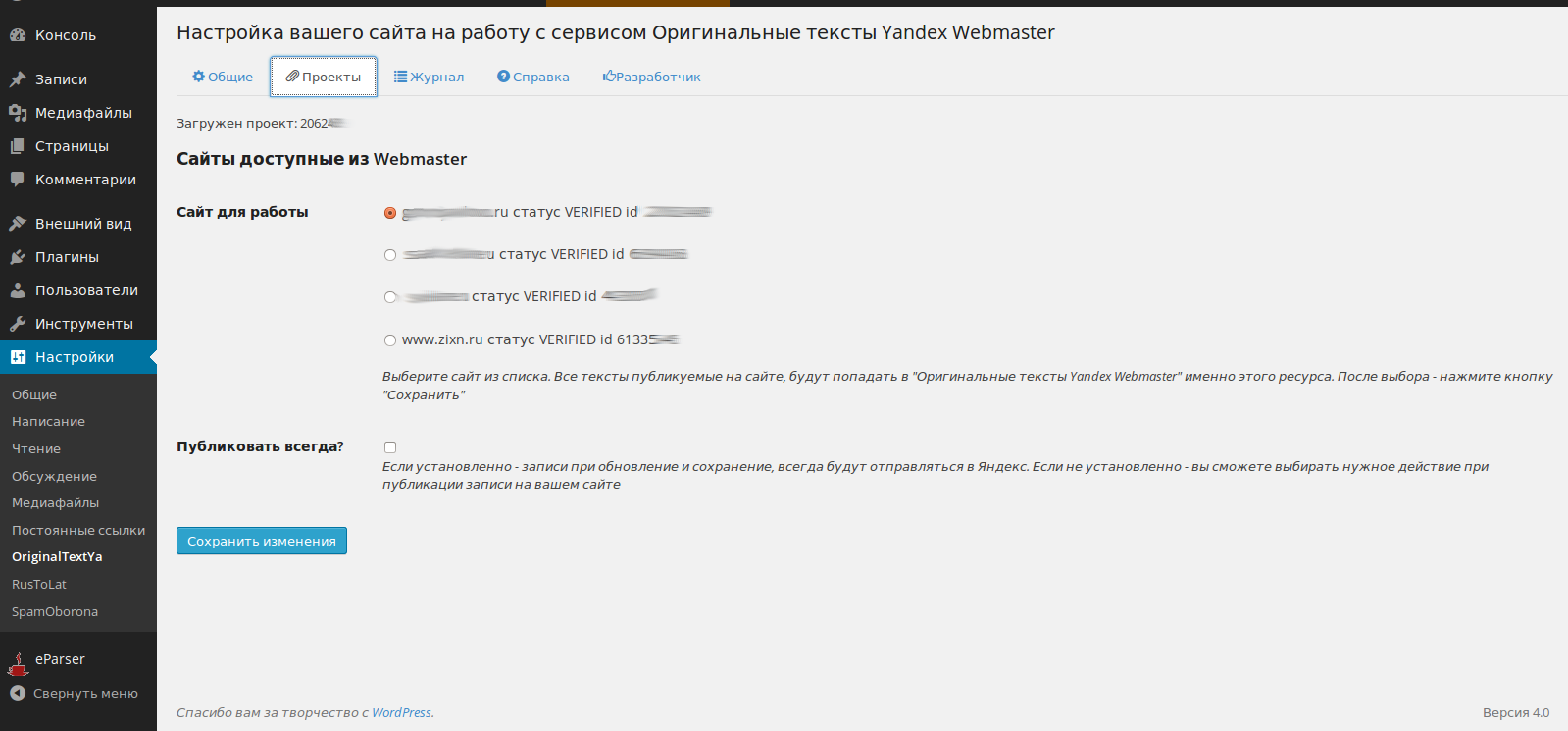Open SpamOborona submenu item
The image size is (1568, 731).
[x=55, y=611]
